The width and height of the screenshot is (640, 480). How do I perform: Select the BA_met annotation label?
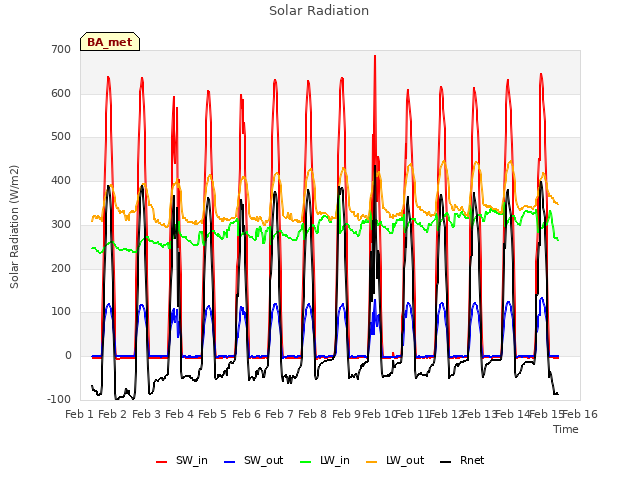pyautogui.click(x=110, y=42)
